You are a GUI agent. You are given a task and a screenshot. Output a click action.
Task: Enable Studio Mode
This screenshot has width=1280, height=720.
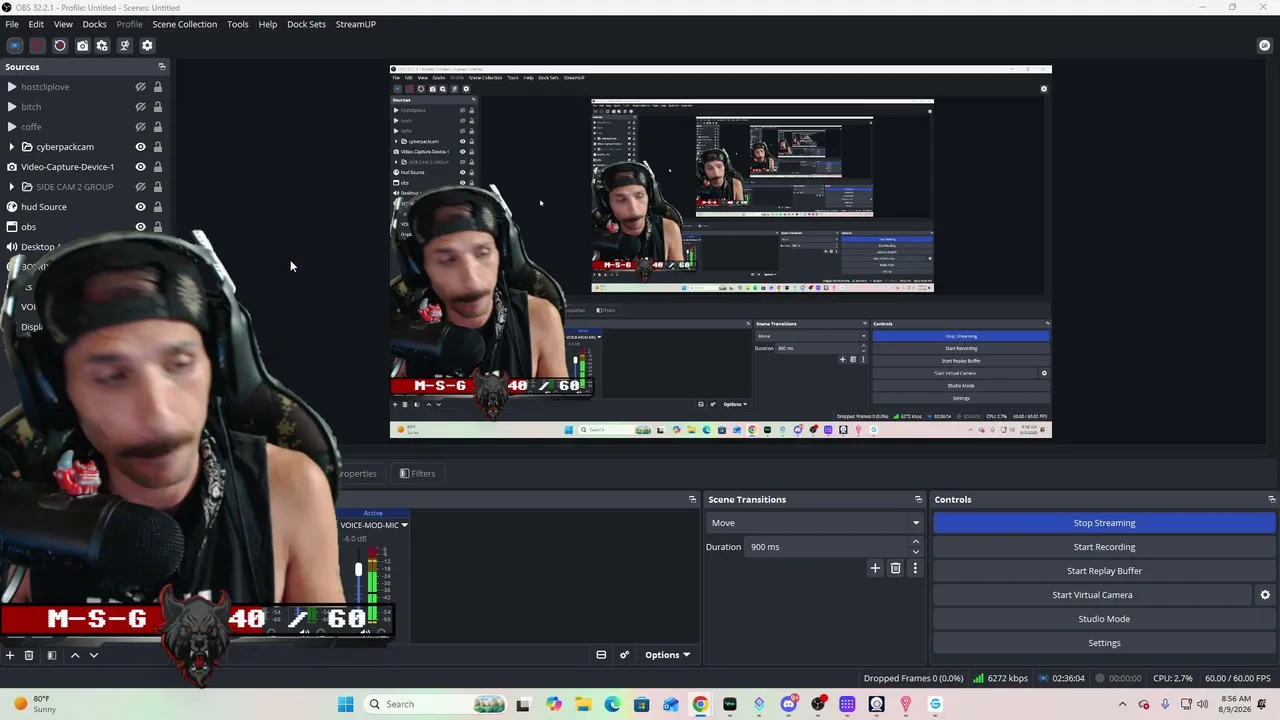tap(1104, 619)
